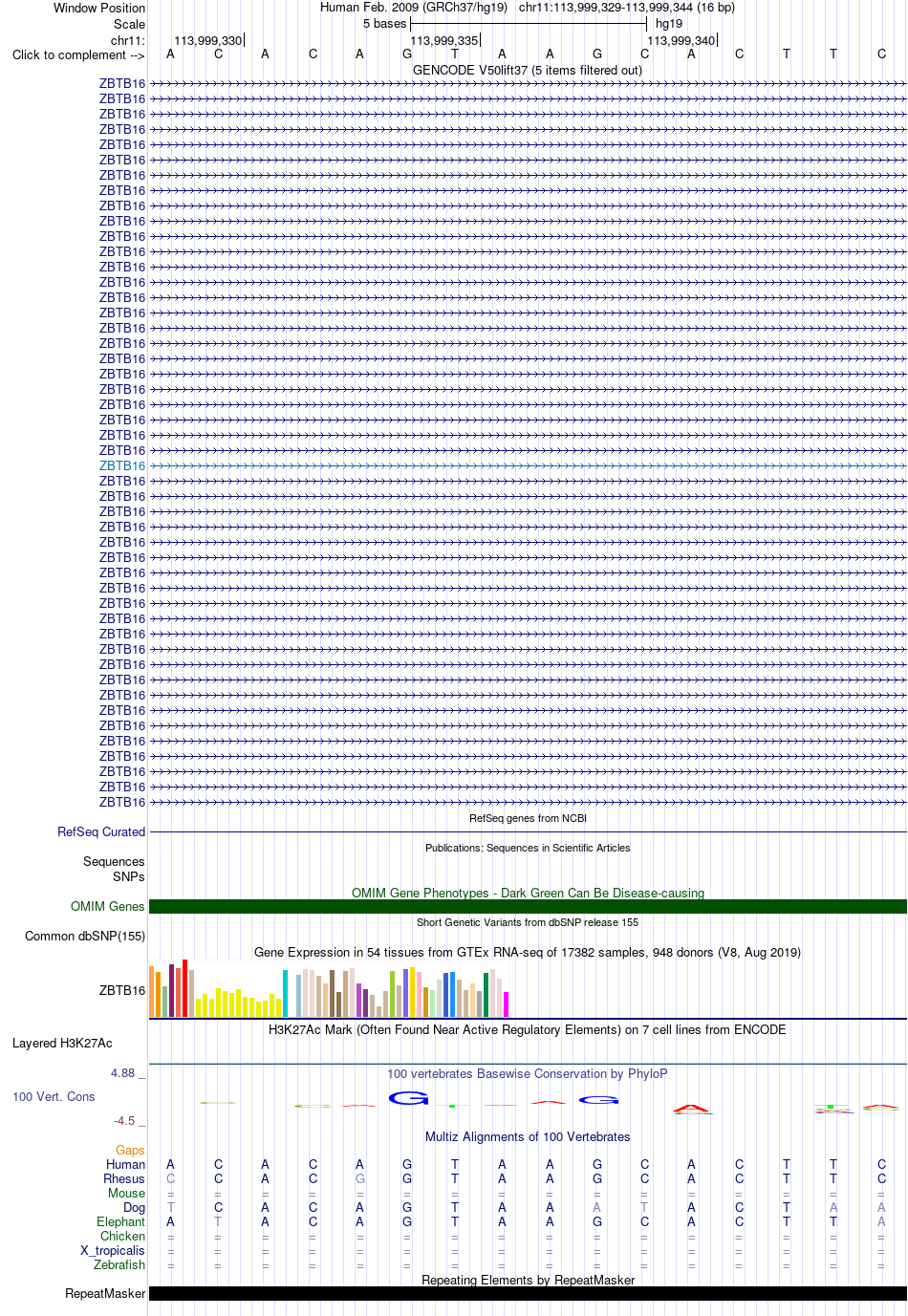Click the 113,999,335 ruler position
Image resolution: width=908 pixels, height=1316 pixels.
444,40
